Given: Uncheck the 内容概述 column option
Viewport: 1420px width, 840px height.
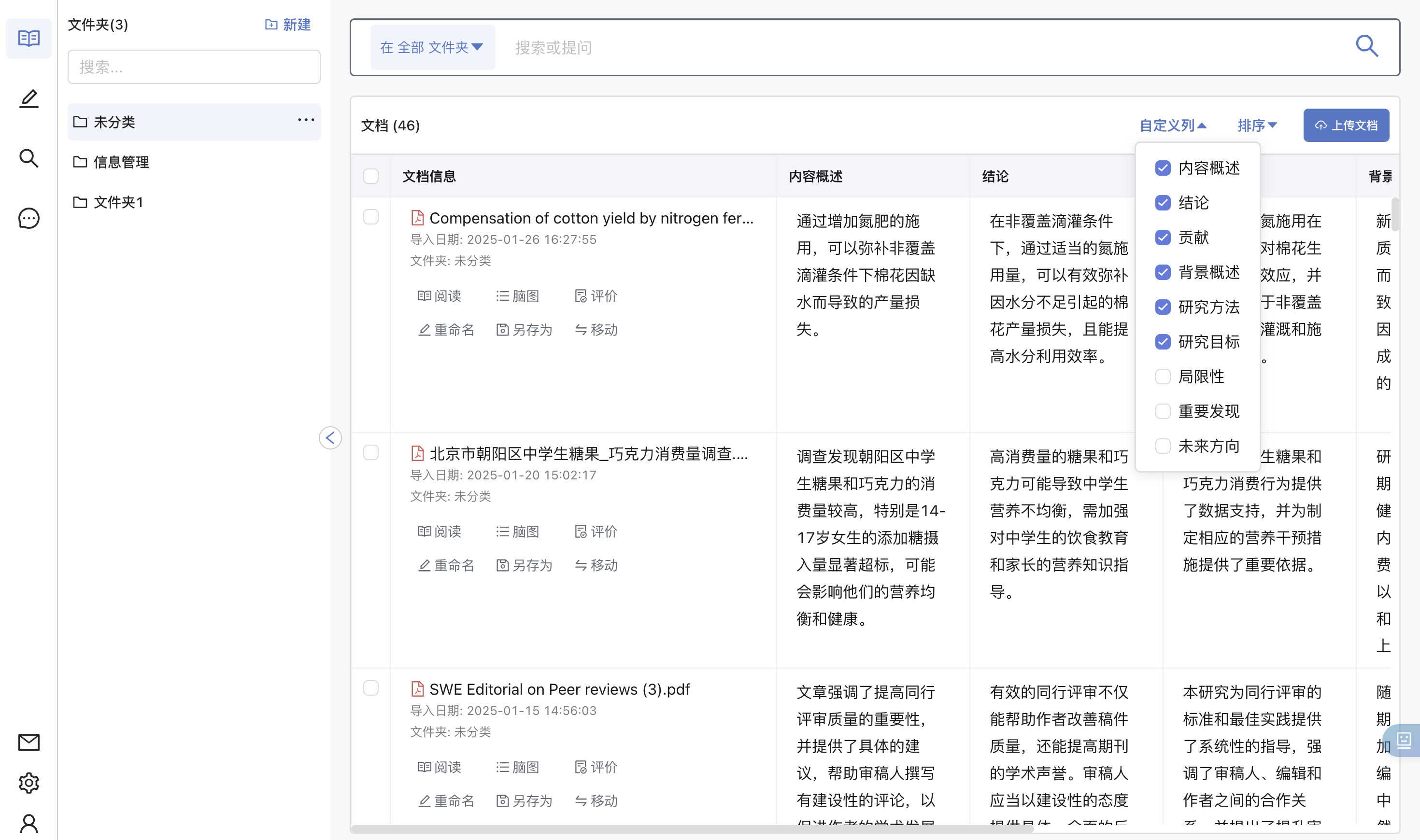Looking at the screenshot, I should (1163, 168).
